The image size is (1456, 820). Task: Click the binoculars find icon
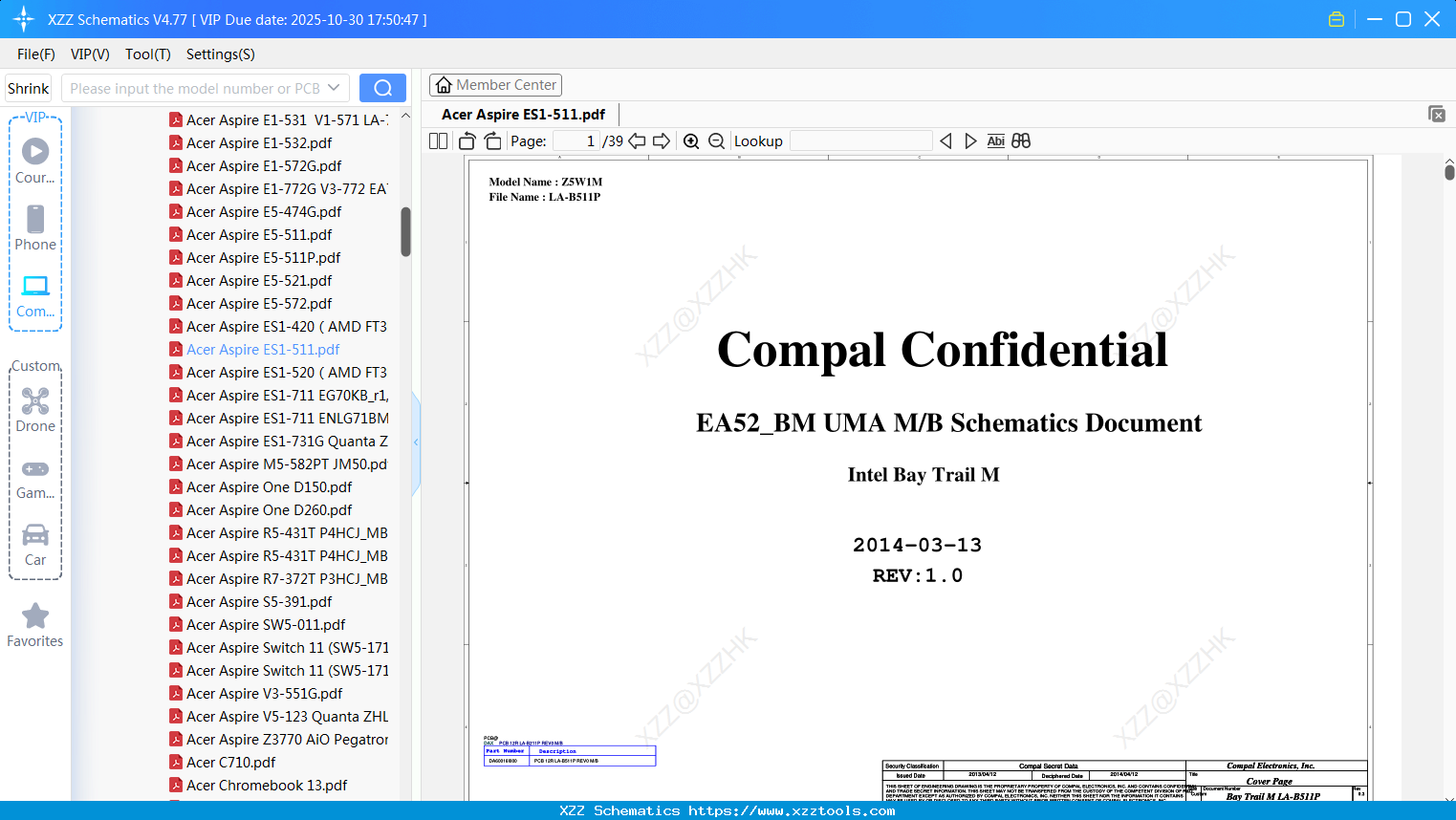click(1021, 141)
